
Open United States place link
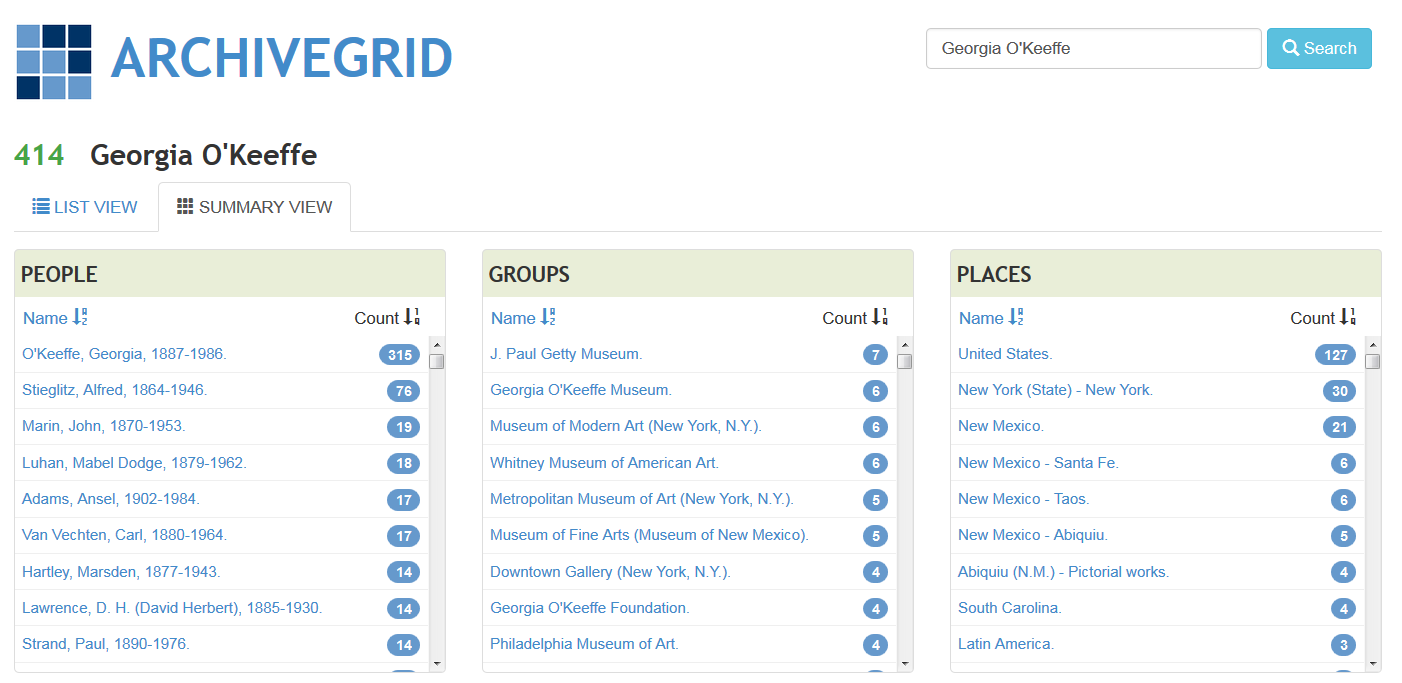(x=1005, y=354)
